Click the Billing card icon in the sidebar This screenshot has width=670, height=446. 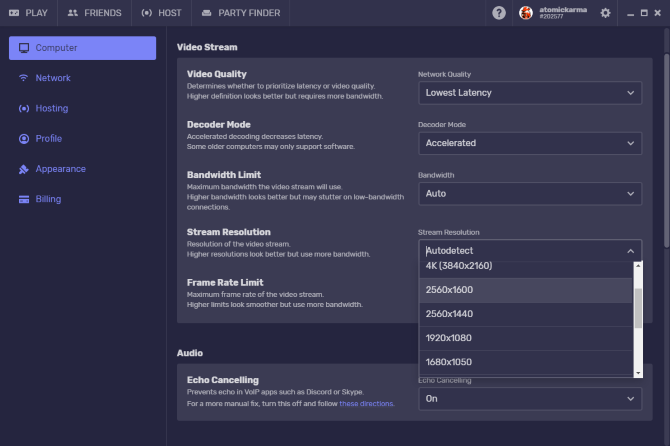23,199
